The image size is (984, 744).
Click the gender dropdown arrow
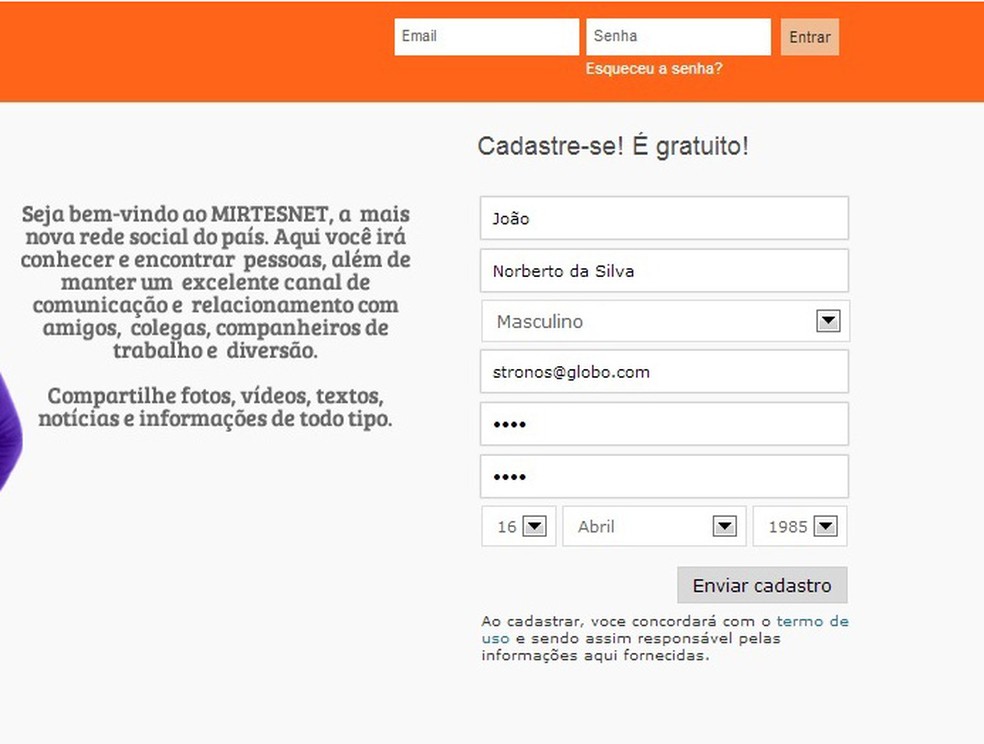tap(828, 321)
